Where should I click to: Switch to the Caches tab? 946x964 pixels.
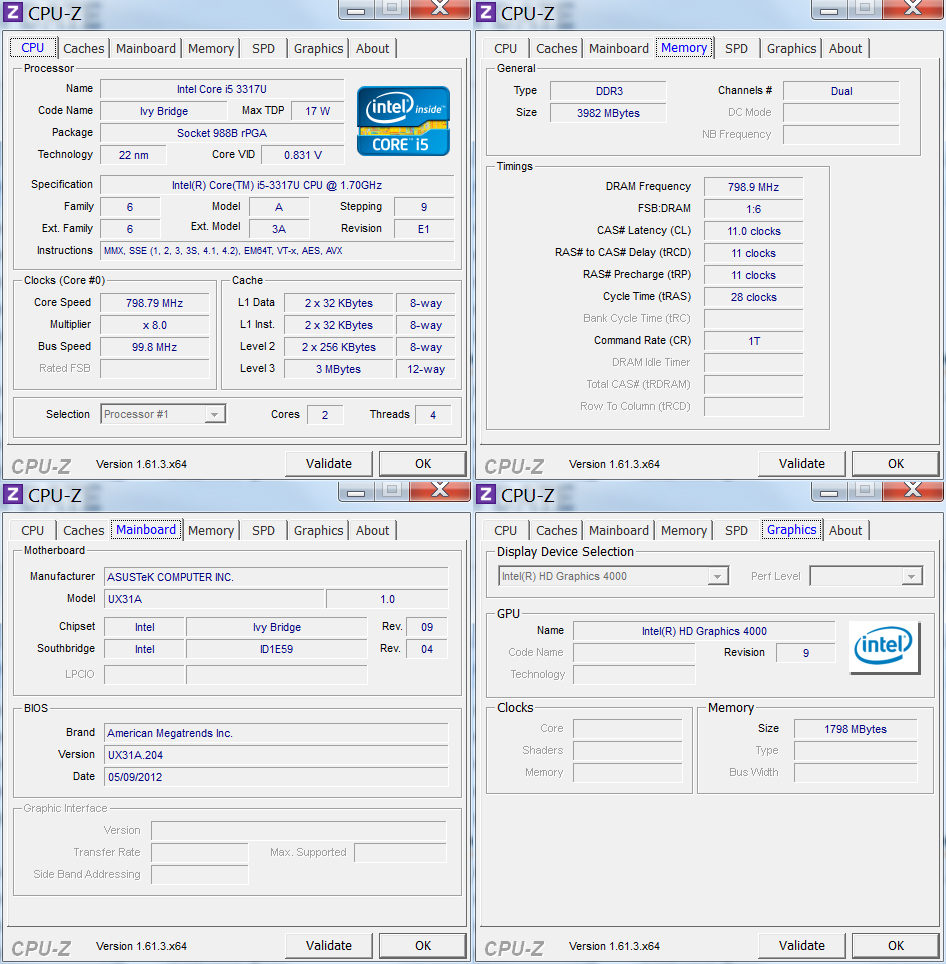(83, 47)
